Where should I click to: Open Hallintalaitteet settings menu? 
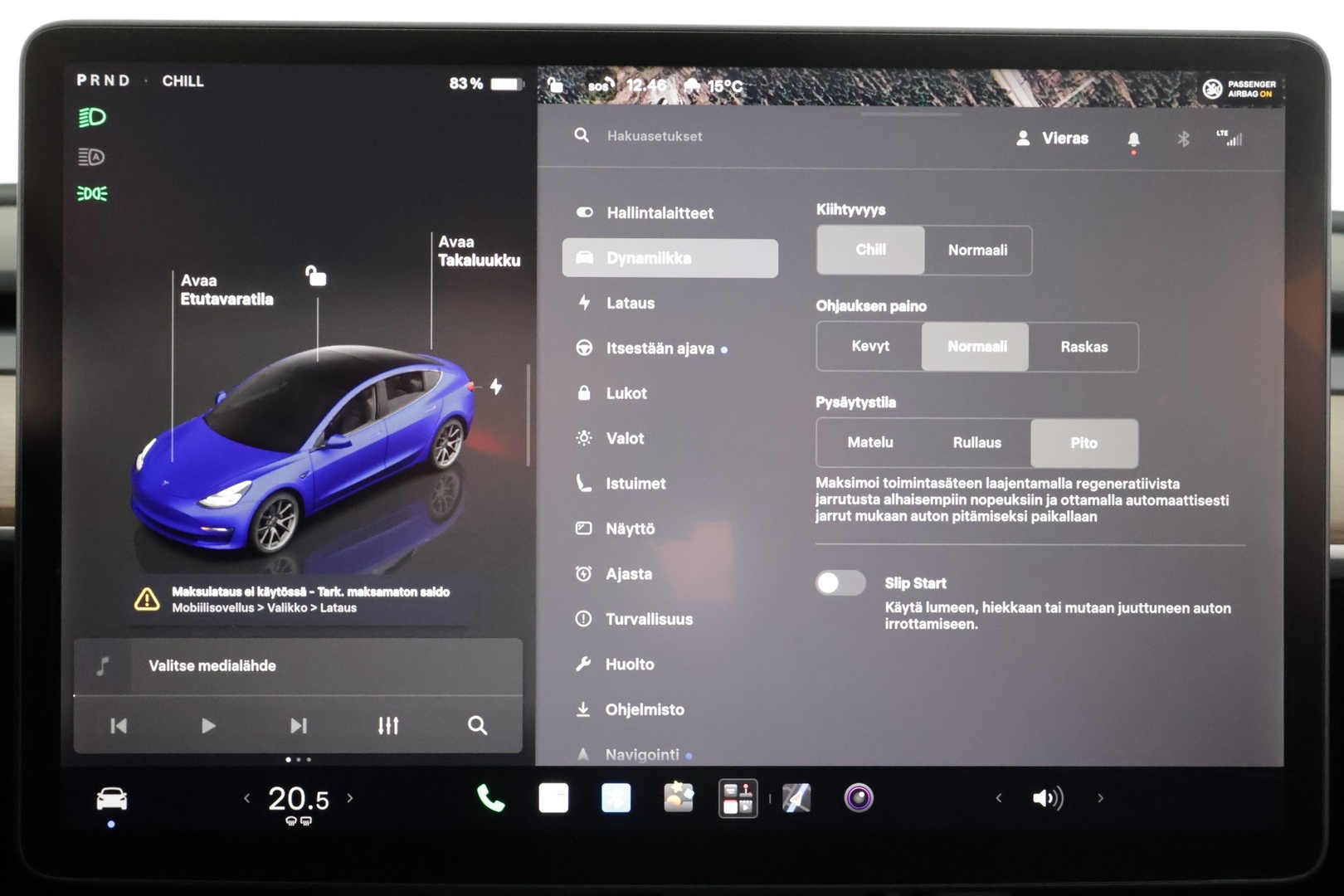coord(670,213)
